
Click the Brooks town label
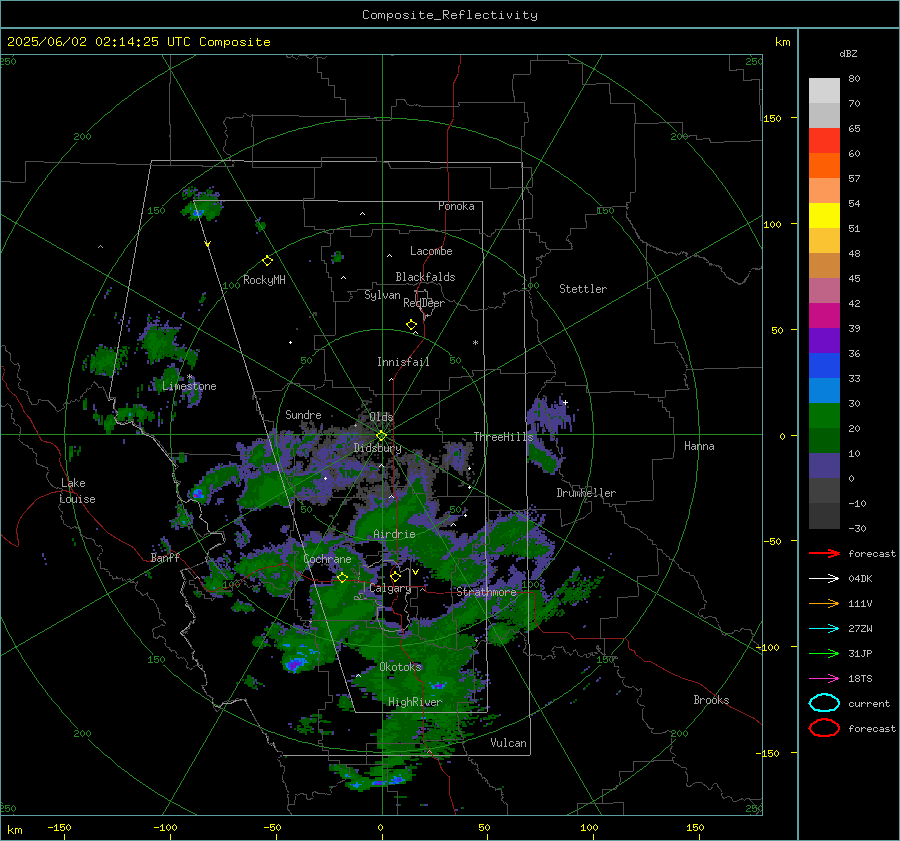click(x=711, y=700)
